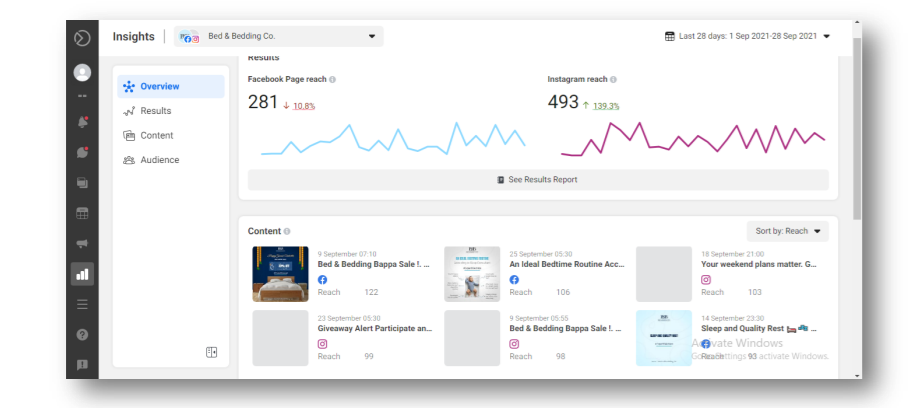Click the Business Suite logo icon
This screenshot has height=408, width=913.
pyautogui.click(x=82, y=39)
